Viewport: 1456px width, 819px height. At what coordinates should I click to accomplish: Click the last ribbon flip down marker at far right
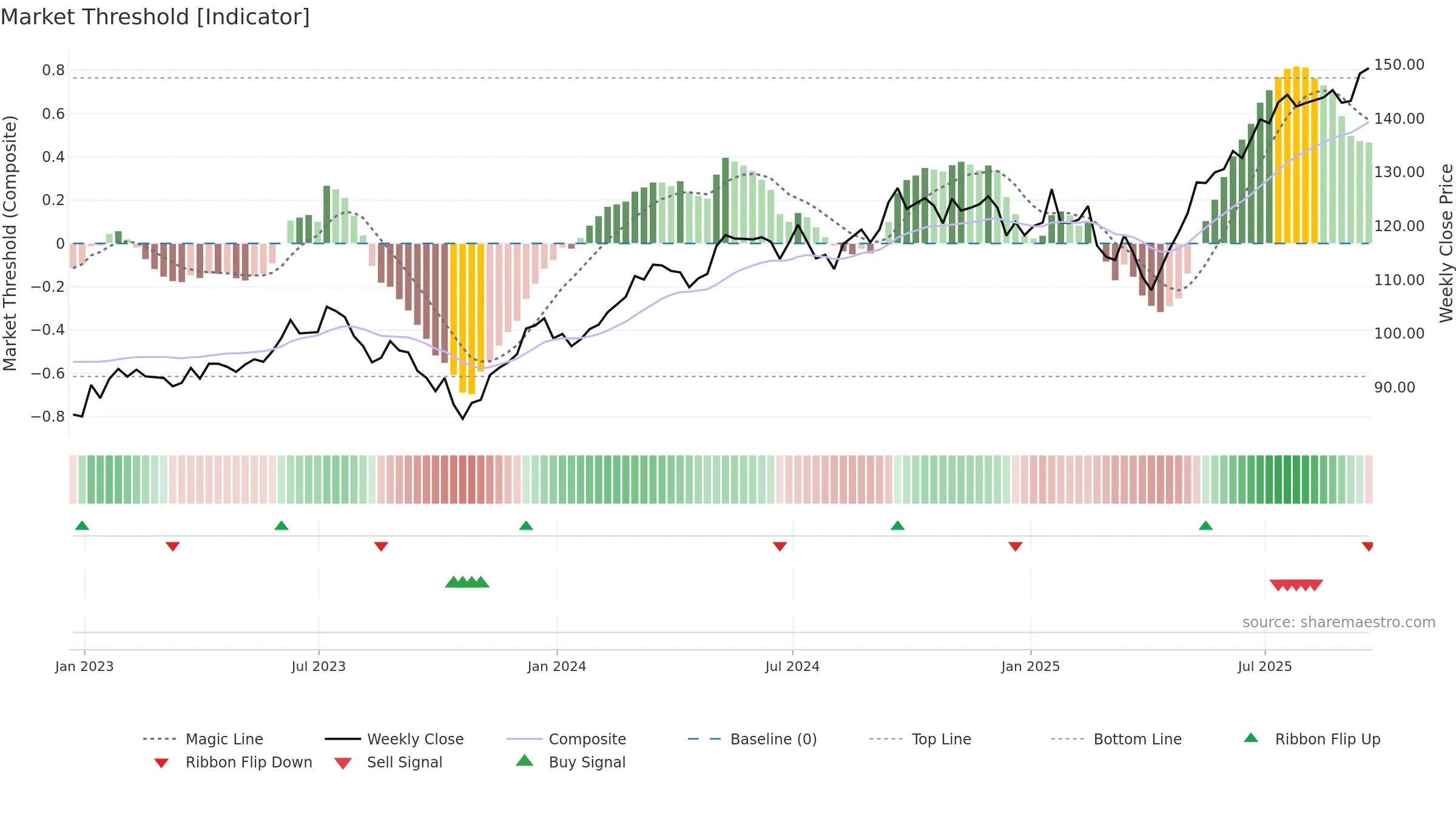click(x=1367, y=547)
